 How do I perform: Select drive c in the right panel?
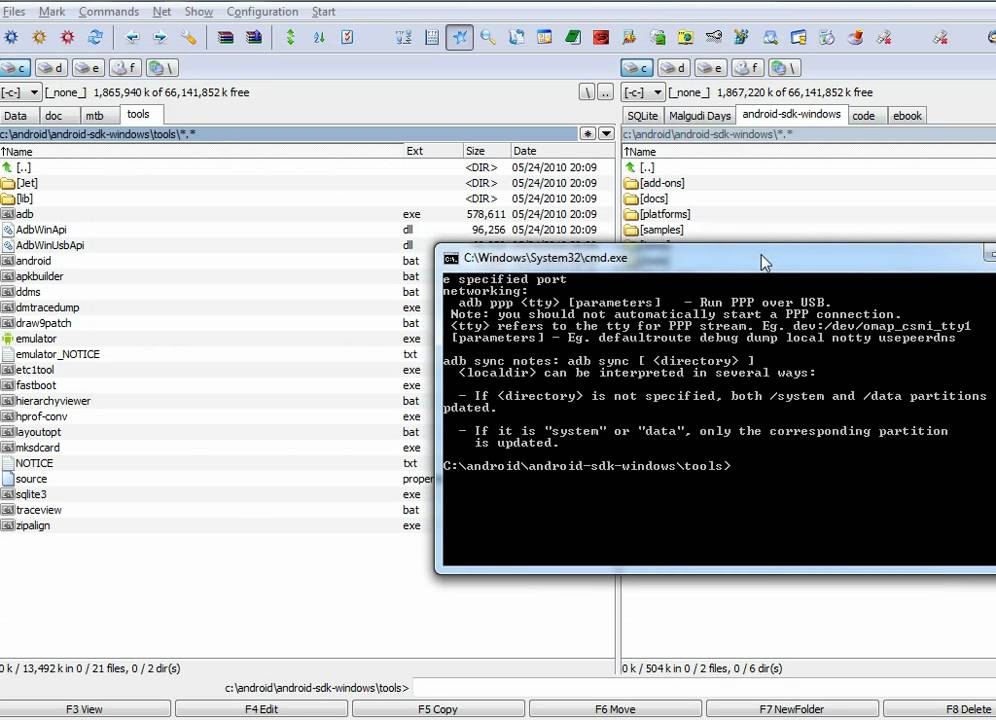[637, 67]
